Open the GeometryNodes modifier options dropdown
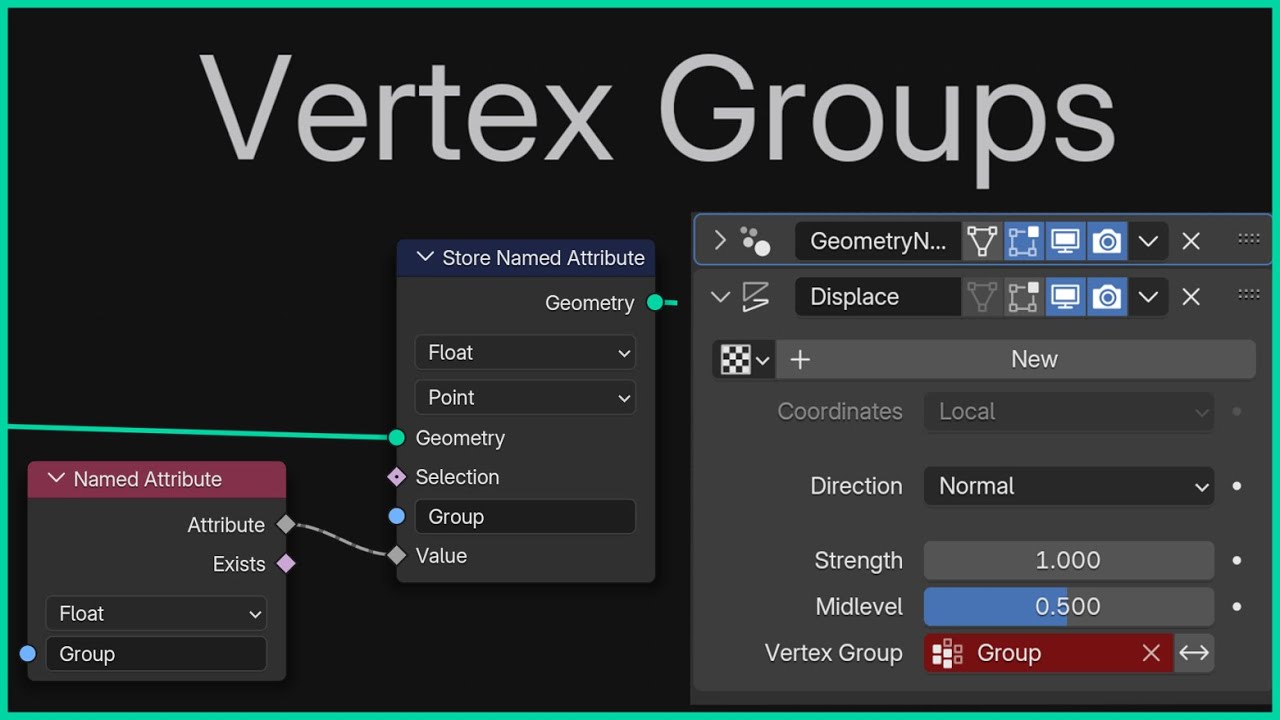The height and width of the screenshot is (720, 1280). point(1148,241)
